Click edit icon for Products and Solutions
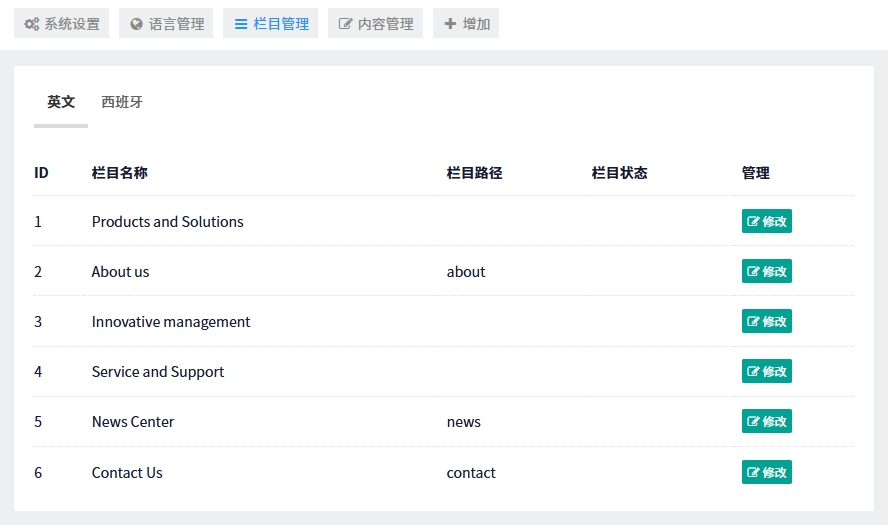 pyautogui.click(x=753, y=222)
